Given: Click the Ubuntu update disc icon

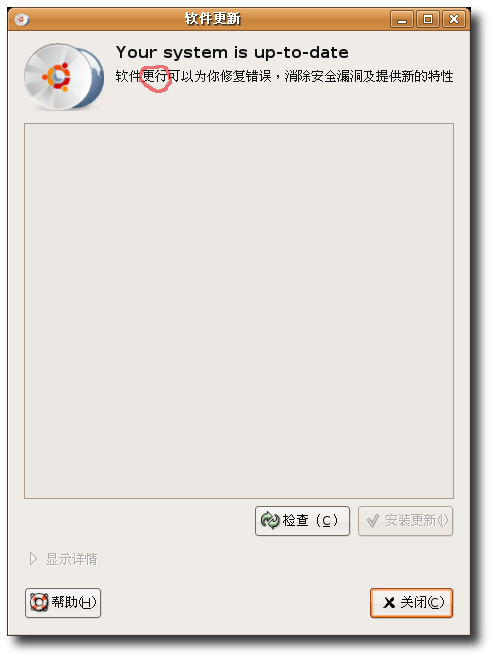Looking at the screenshot, I should [x=63, y=77].
